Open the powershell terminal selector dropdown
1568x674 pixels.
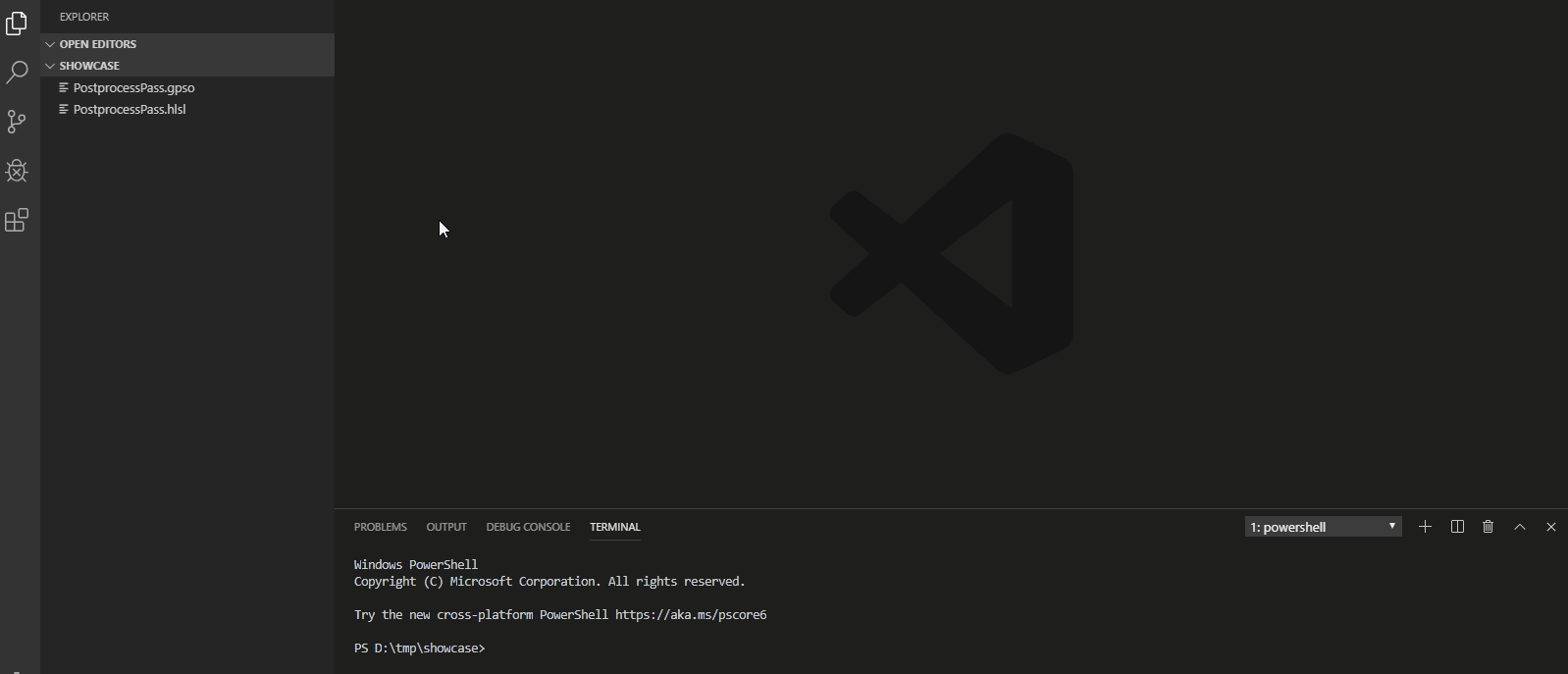(x=1322, y=527)
